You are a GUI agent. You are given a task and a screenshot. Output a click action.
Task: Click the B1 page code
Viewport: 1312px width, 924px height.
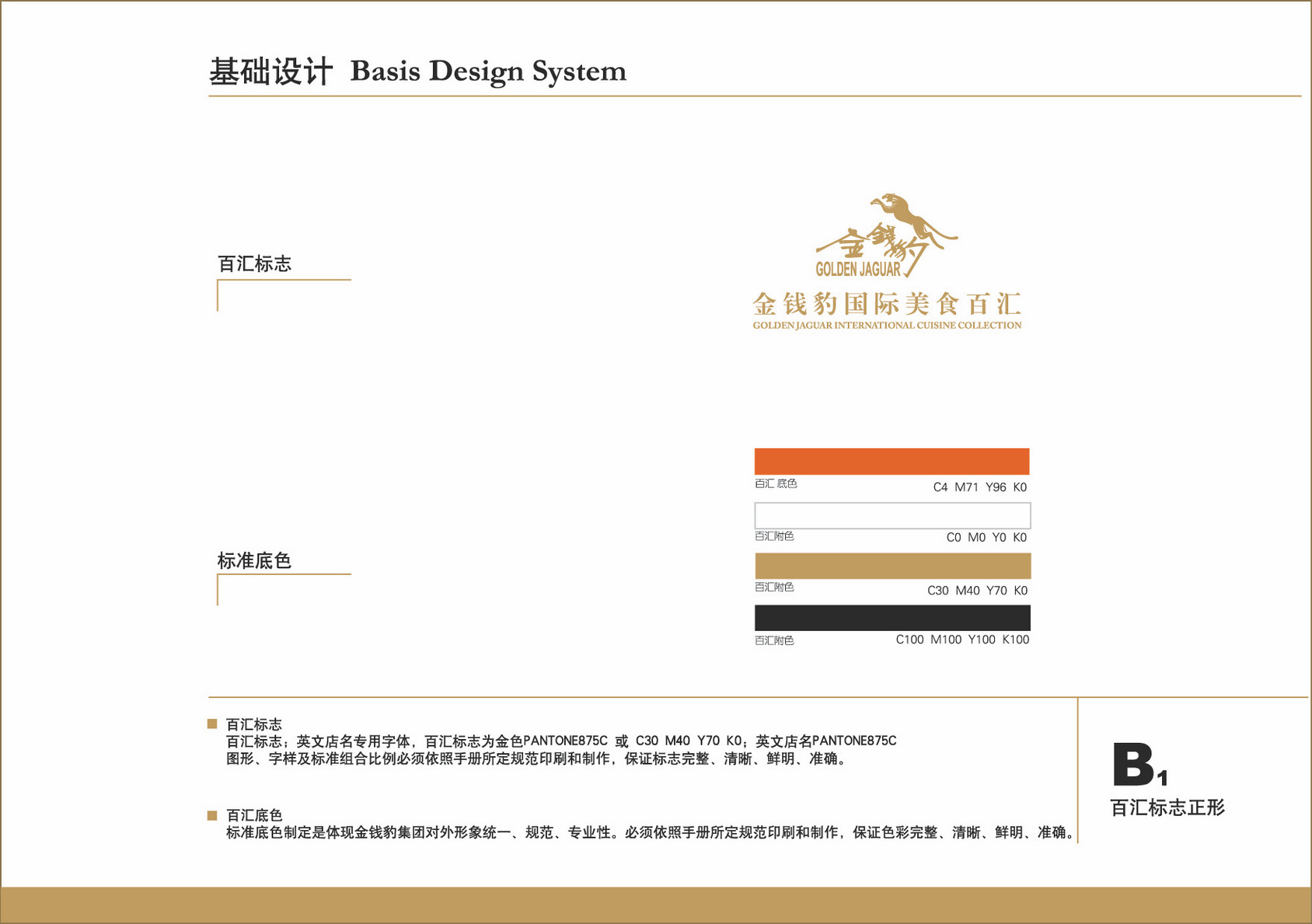coord(1140,765)
